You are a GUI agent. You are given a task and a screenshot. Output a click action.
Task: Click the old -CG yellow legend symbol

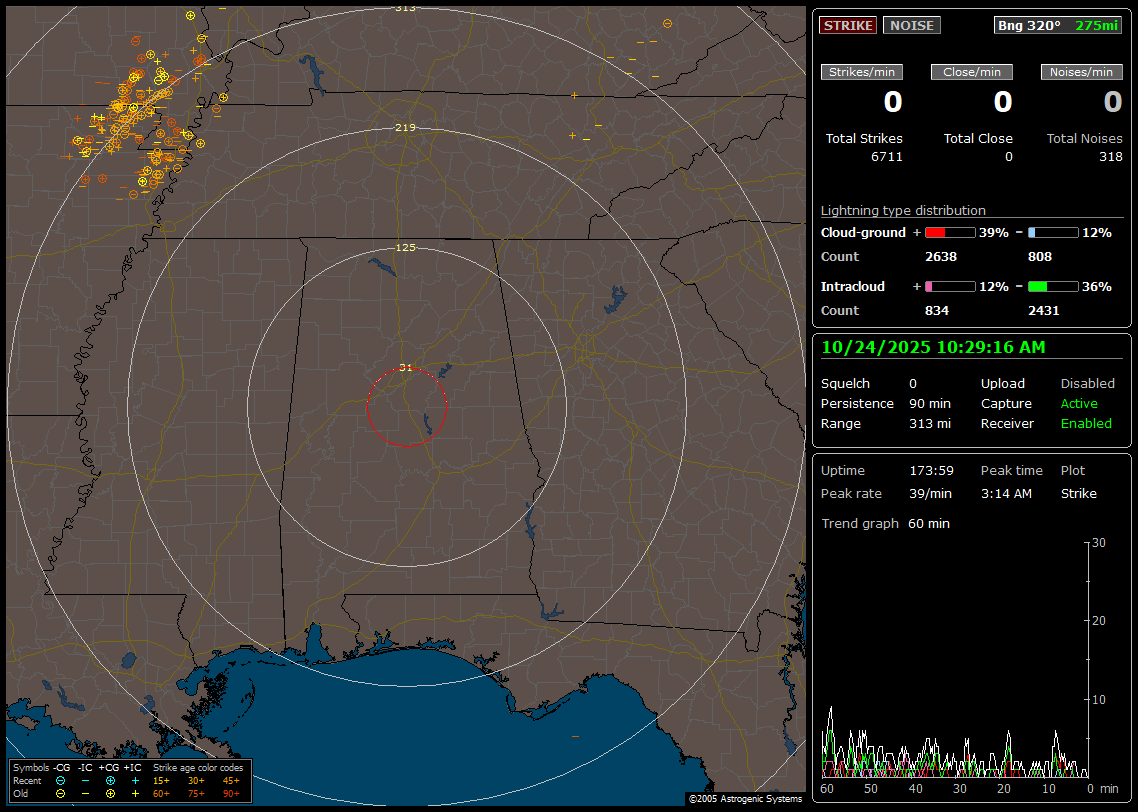[60, 793]
